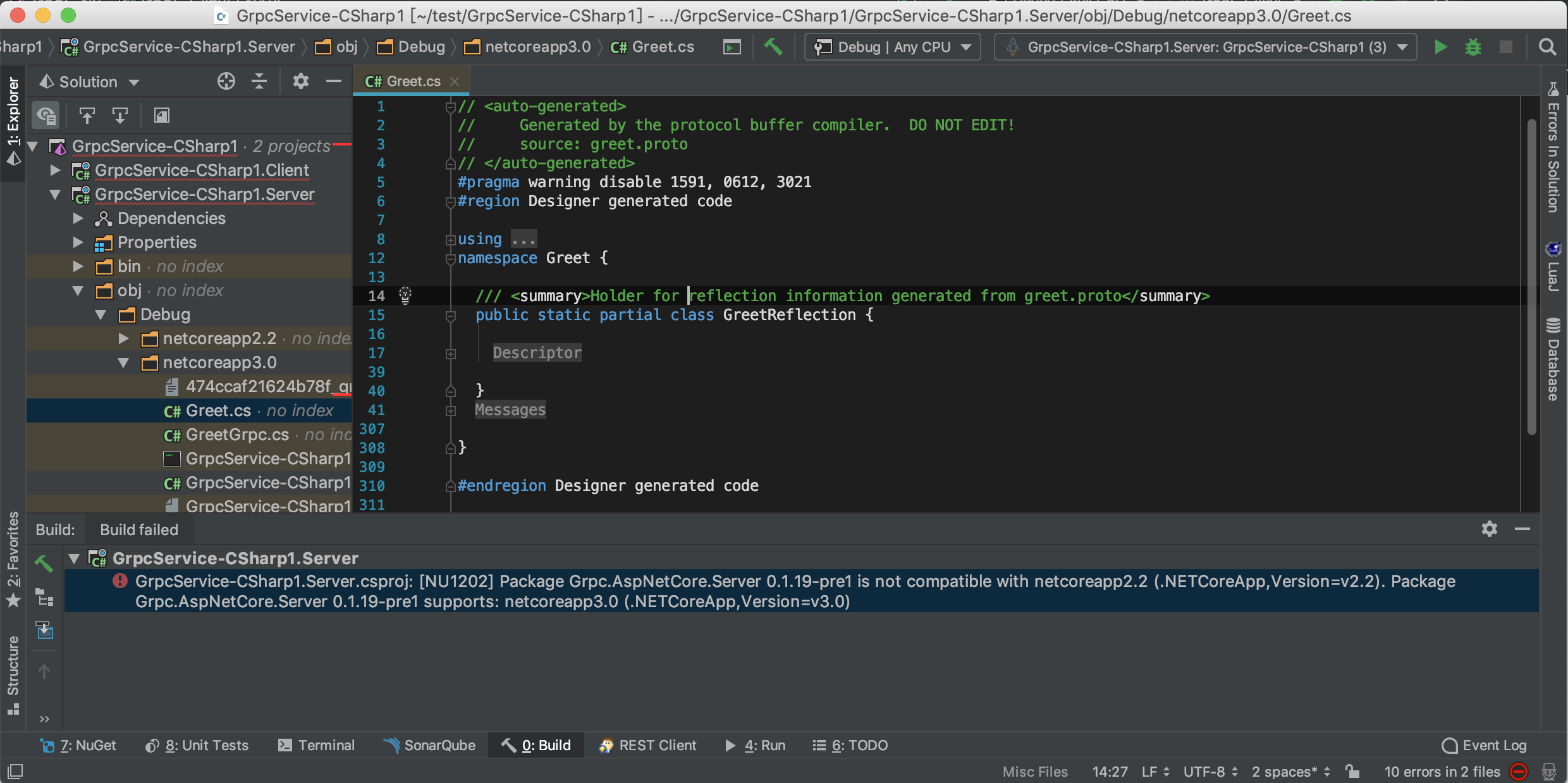Screen dimensions: 1568x783
Task: Change indentation 2 spaces setting
Action: [1291, 772]
